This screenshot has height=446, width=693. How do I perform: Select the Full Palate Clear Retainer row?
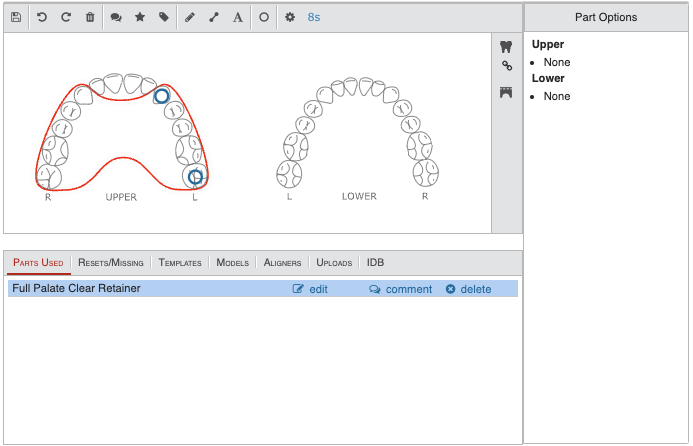point(263,289)
